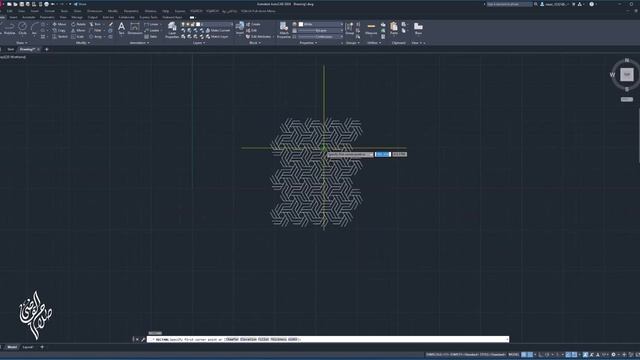Activate the Move command in Modify
This screenshot has width=640, height=360.
coord(59,24)
